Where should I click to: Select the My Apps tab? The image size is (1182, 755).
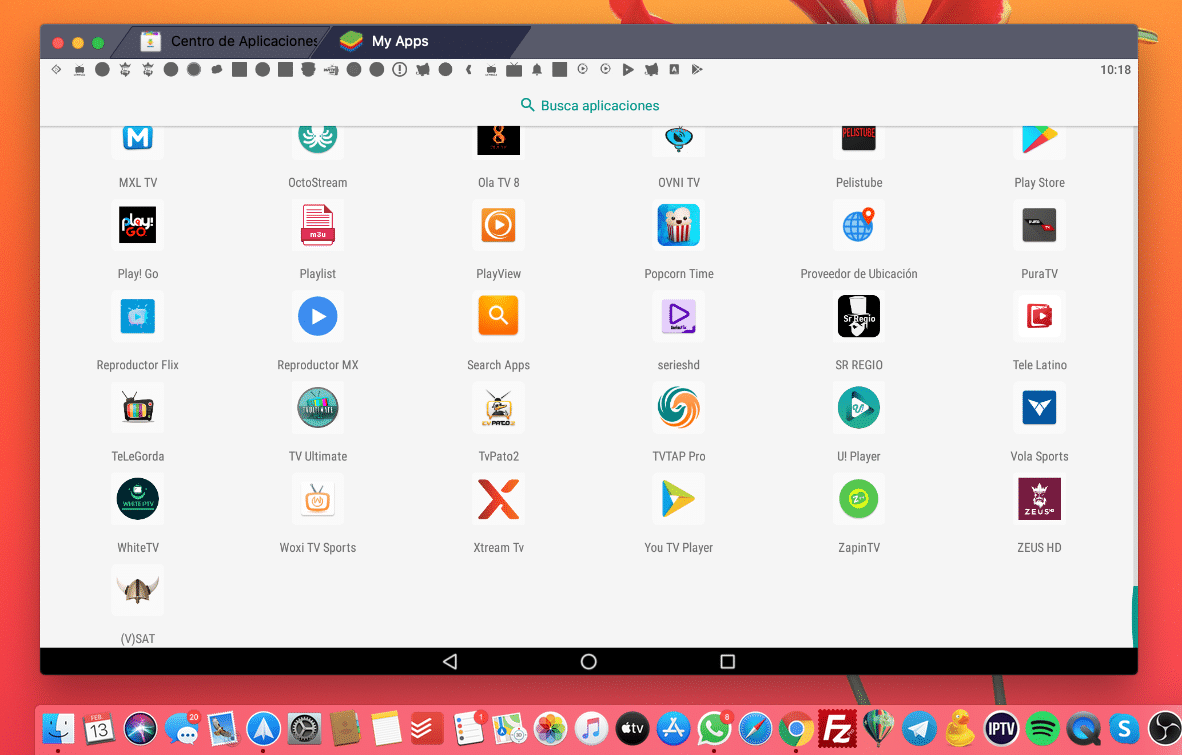400,42
